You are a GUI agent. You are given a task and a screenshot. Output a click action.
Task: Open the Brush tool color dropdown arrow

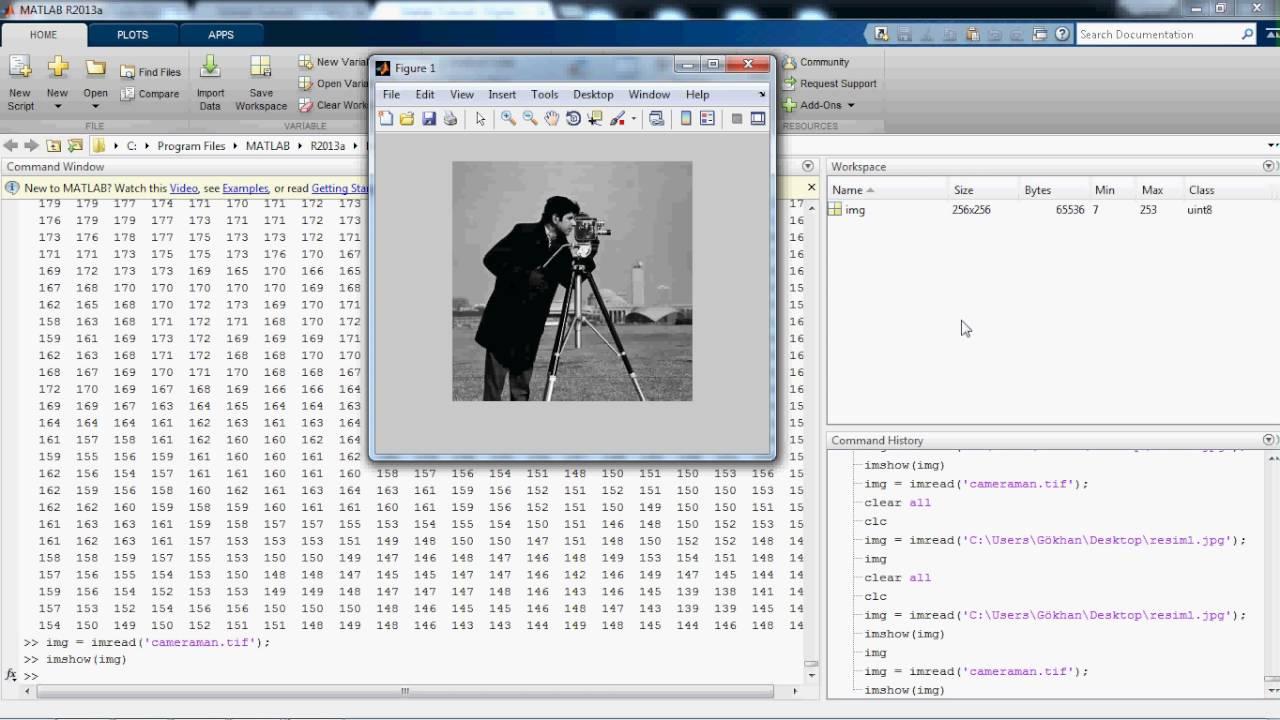pos(633,120)
